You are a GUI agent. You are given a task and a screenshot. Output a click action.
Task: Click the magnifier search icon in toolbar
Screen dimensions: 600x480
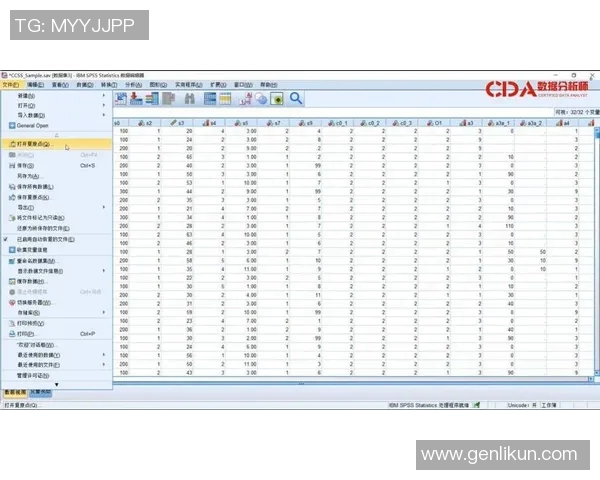click(296, 98)
